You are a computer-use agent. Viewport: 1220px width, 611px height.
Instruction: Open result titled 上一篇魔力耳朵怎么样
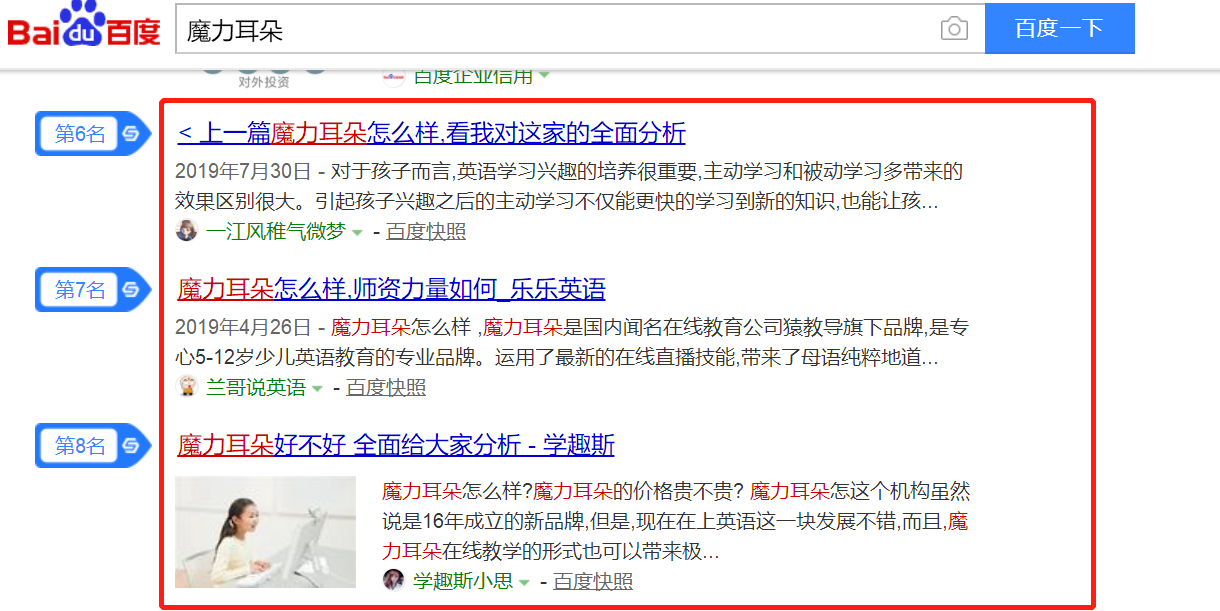click(x=432, y=133)
